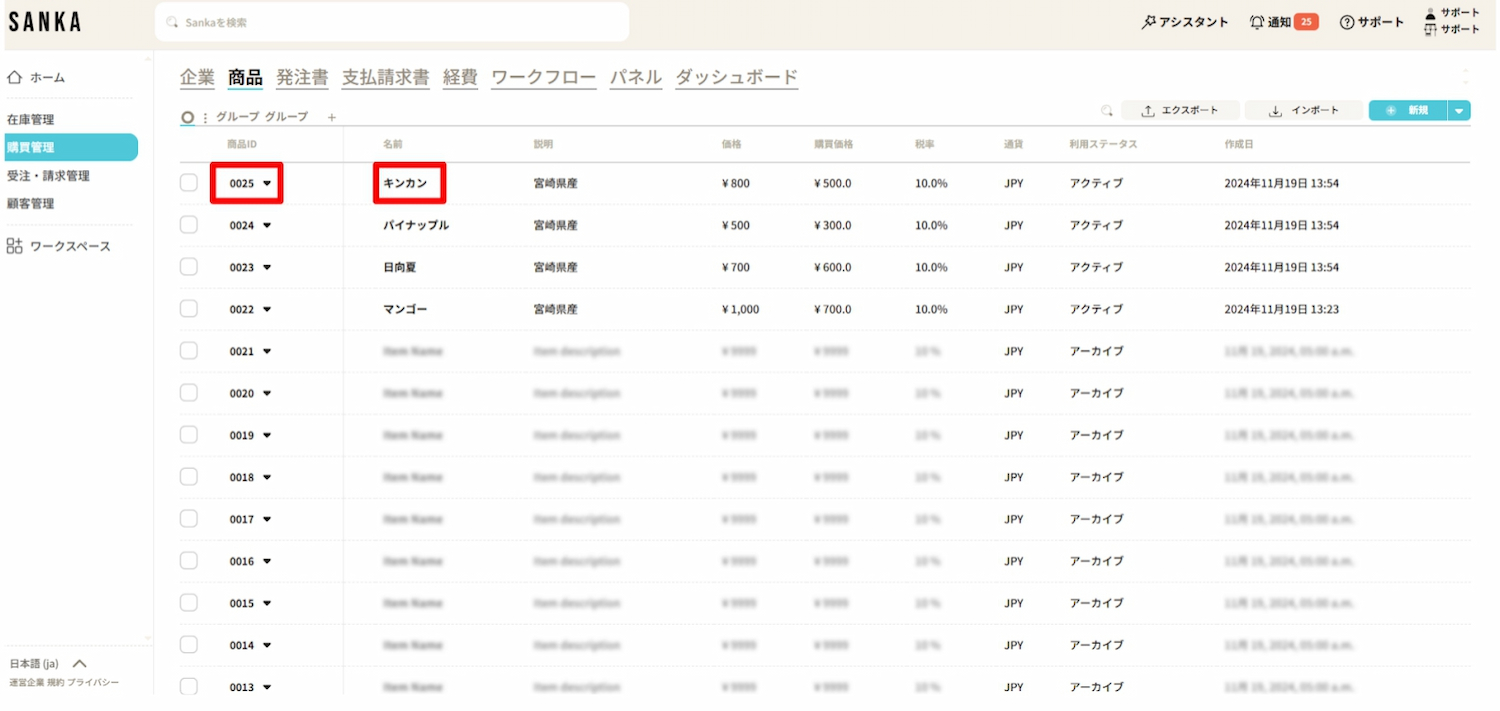The height and width of the screenshot is (711, 1500).
Task: Click the 通知 bell icon
Action: (1257, 22)
